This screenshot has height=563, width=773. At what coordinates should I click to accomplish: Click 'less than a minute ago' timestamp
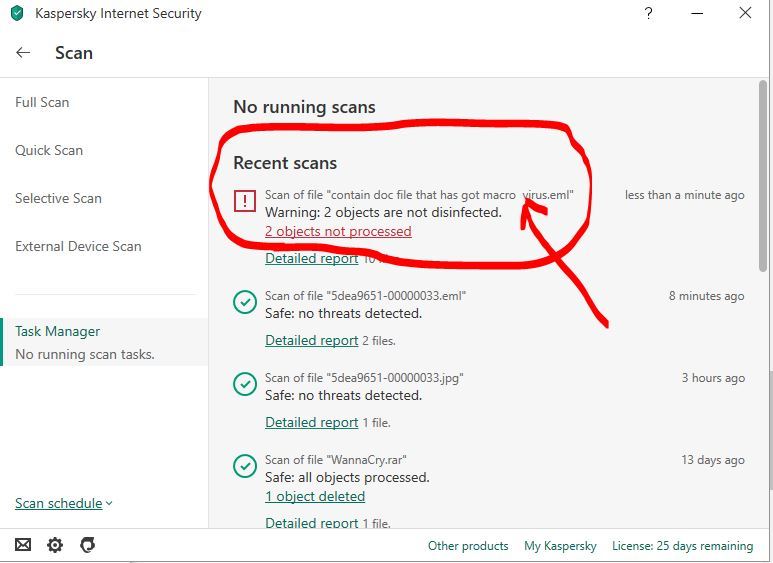click(685, 195)
